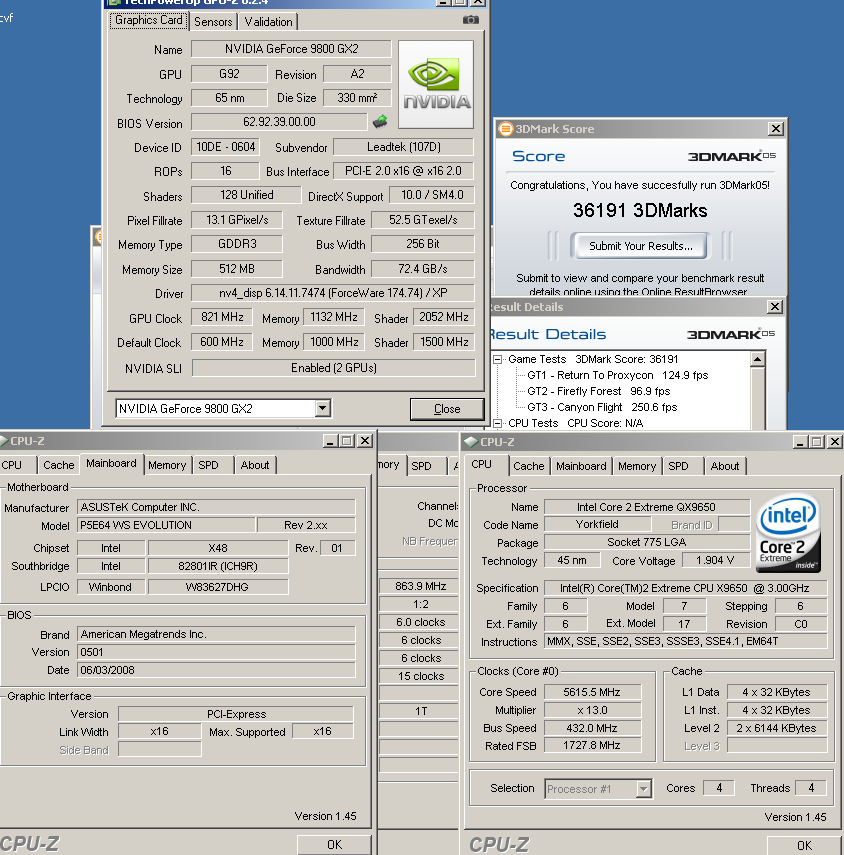Select GT2 - Firefly Forest row
The width and height of the screenshot is (844, 855).
[598, 391]
